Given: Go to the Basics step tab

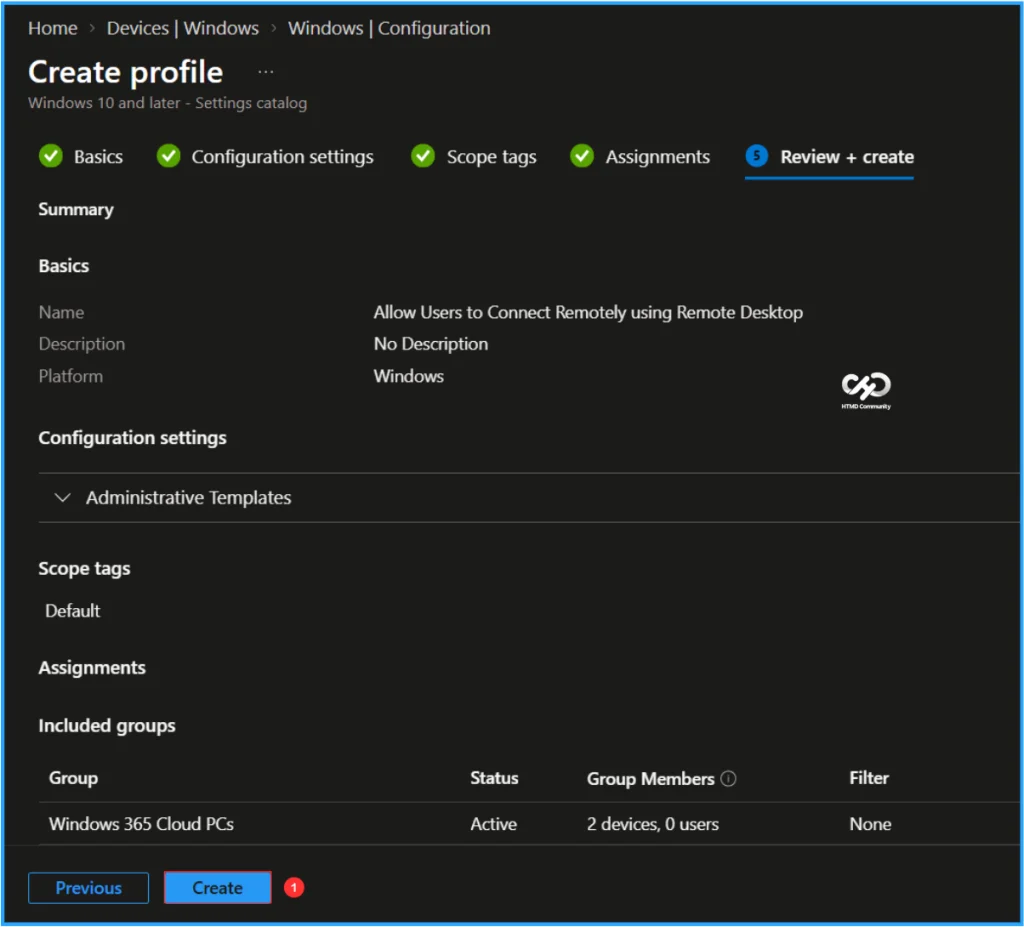Looking at the screenshot, I should click(x=81, y=157).
